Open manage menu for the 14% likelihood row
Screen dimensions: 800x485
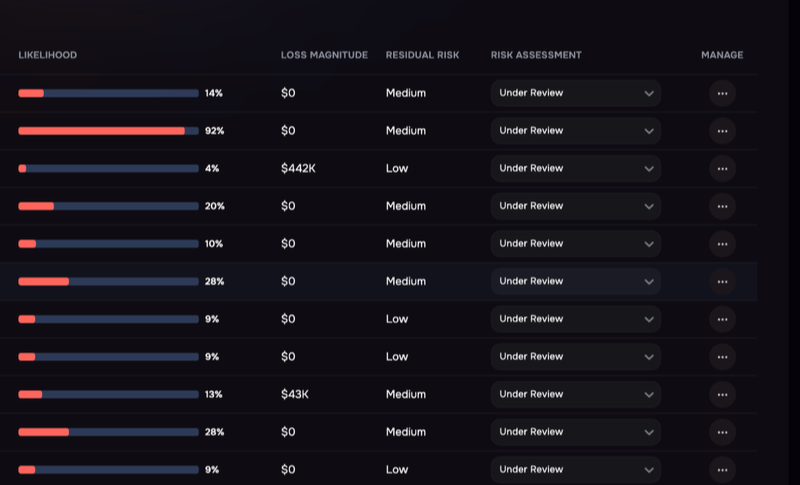(x=722, y=93)
